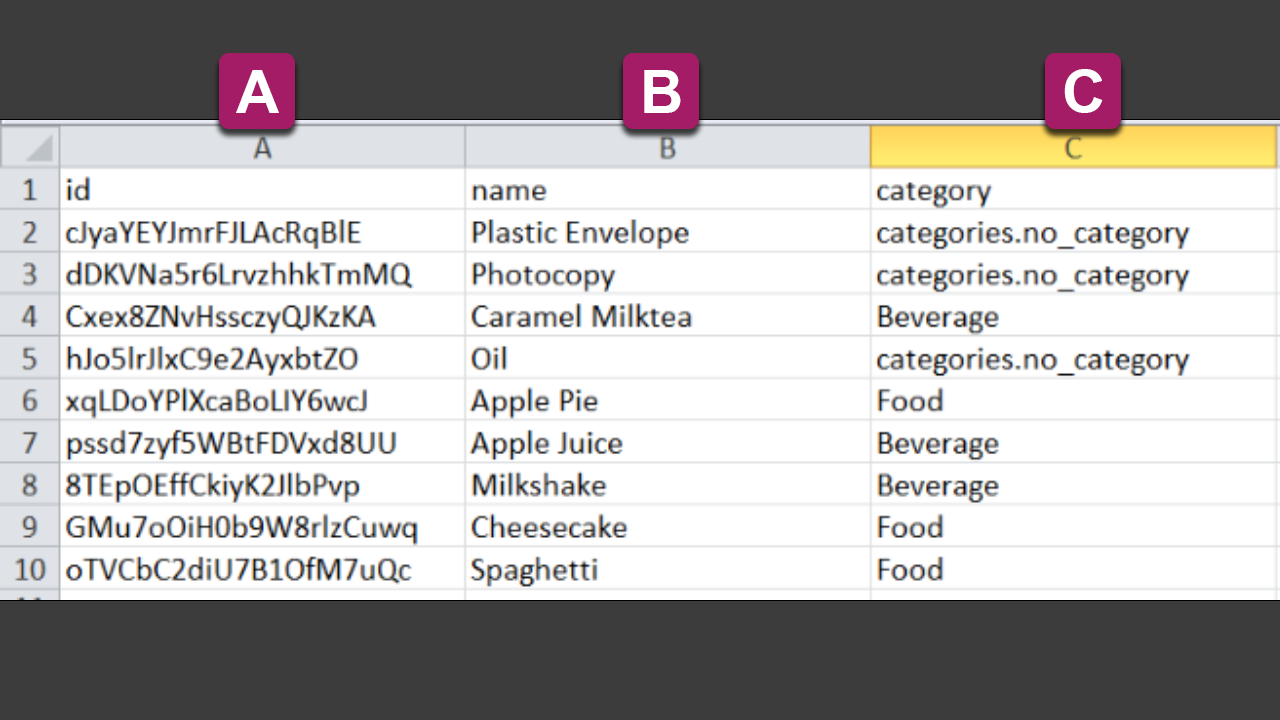Screen dimensions: 1280x720
Task: Select row 1 header
Action: pyautogui.click(x=30, y=189)
